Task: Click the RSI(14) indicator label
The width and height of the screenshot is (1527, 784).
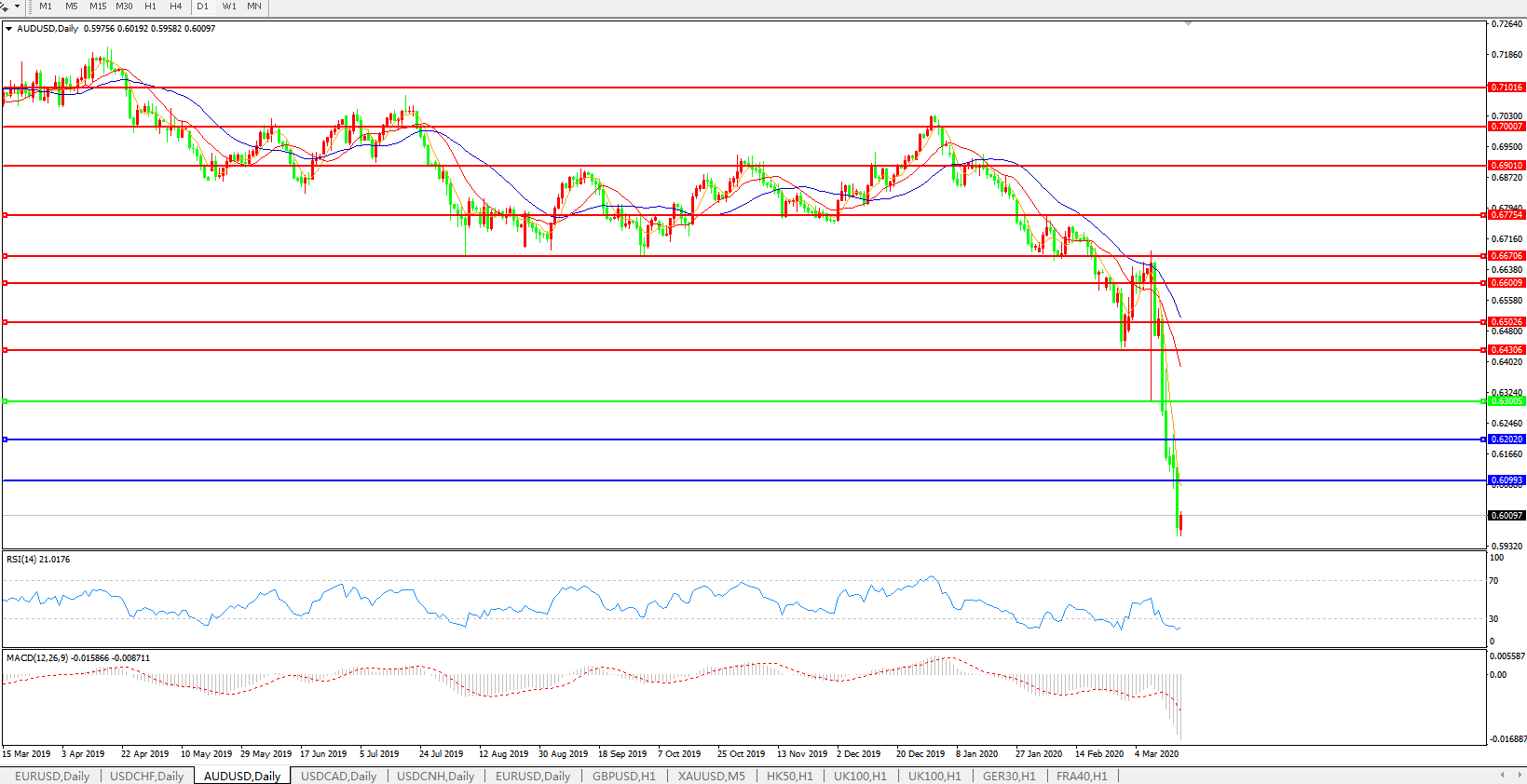Action: (37, 560)
